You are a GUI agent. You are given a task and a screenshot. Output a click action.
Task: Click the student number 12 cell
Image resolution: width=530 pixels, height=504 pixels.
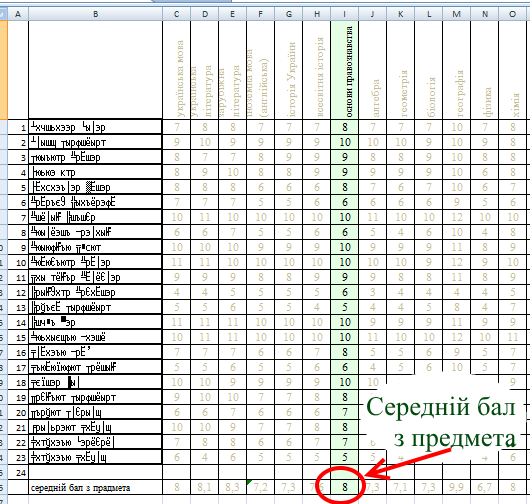pyautogui.click(x=18, y=292)
